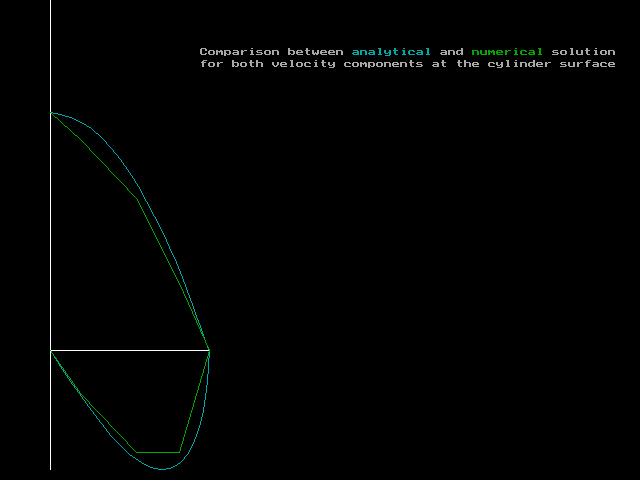Click lowest point of cyan analytical curve

[162, 468]
